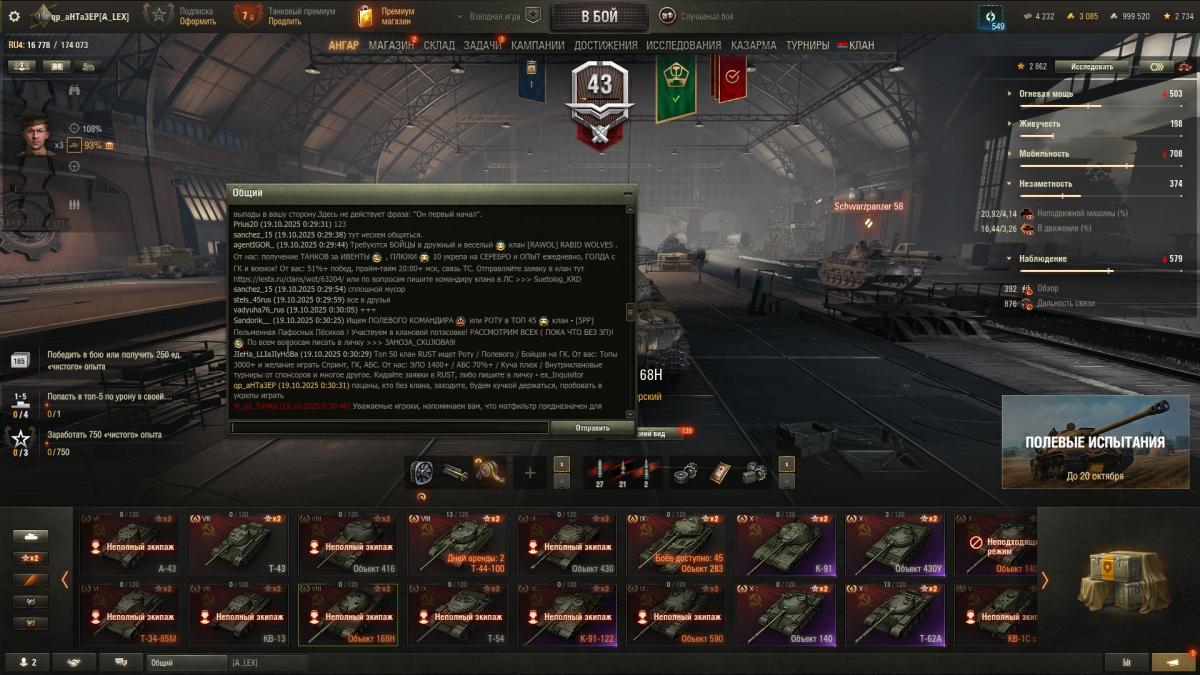Click the Отправить chat send button
Viewport: 1200px width, 675px height.
(592, 427)
